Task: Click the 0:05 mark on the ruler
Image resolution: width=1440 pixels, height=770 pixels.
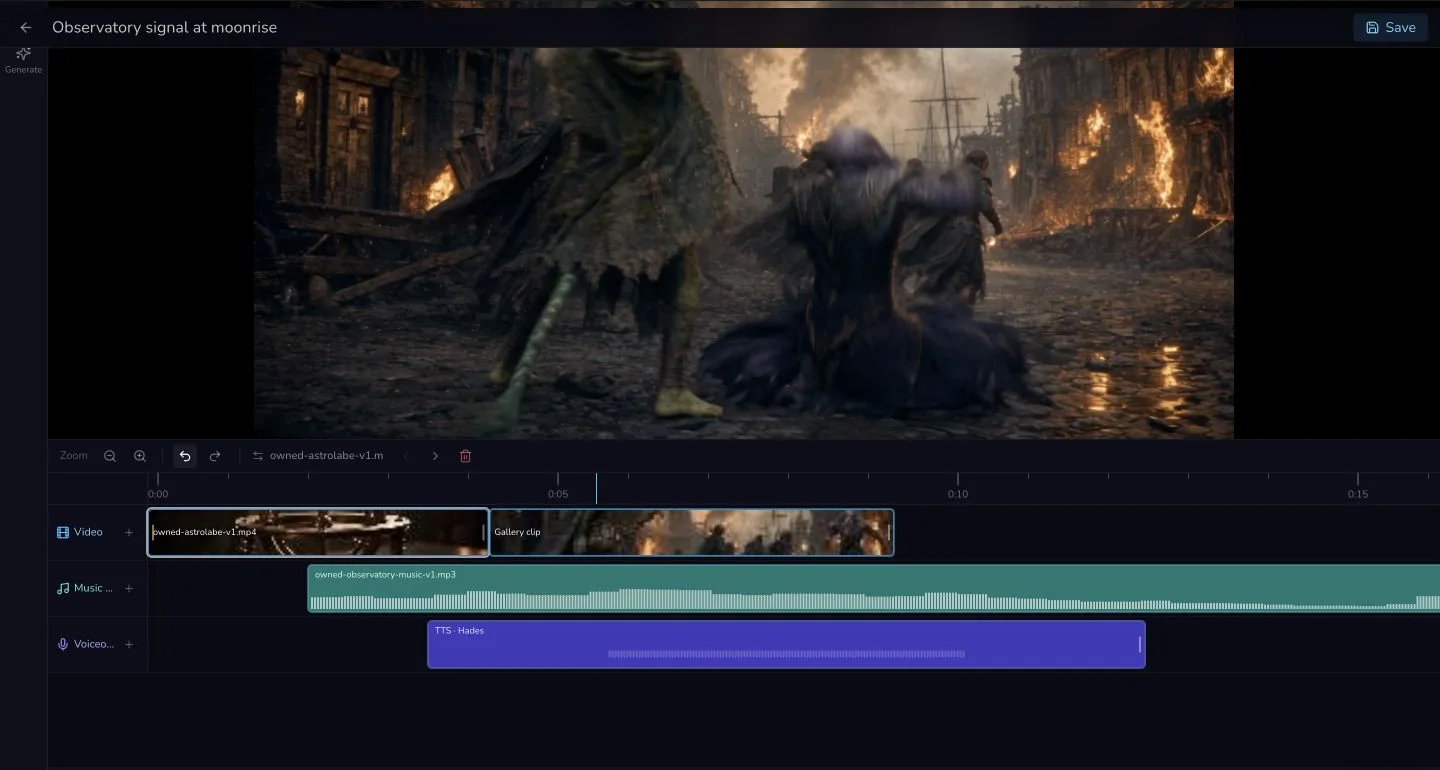Action: point(558,494)
